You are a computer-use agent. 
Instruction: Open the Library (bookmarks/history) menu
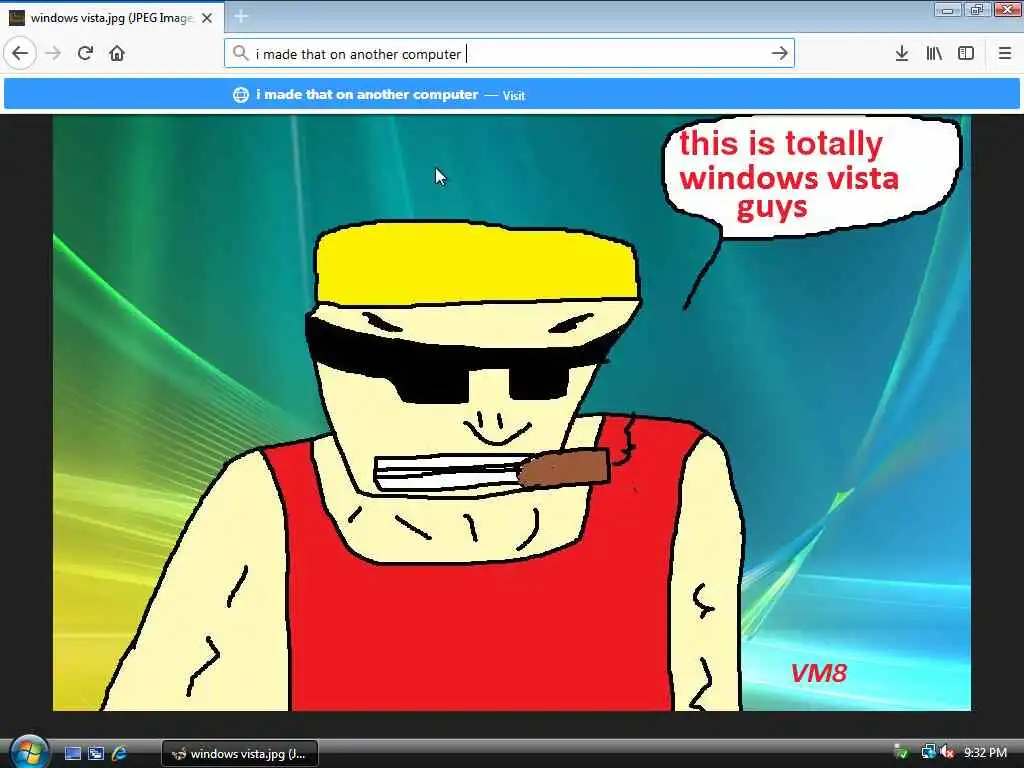[934, 53]
